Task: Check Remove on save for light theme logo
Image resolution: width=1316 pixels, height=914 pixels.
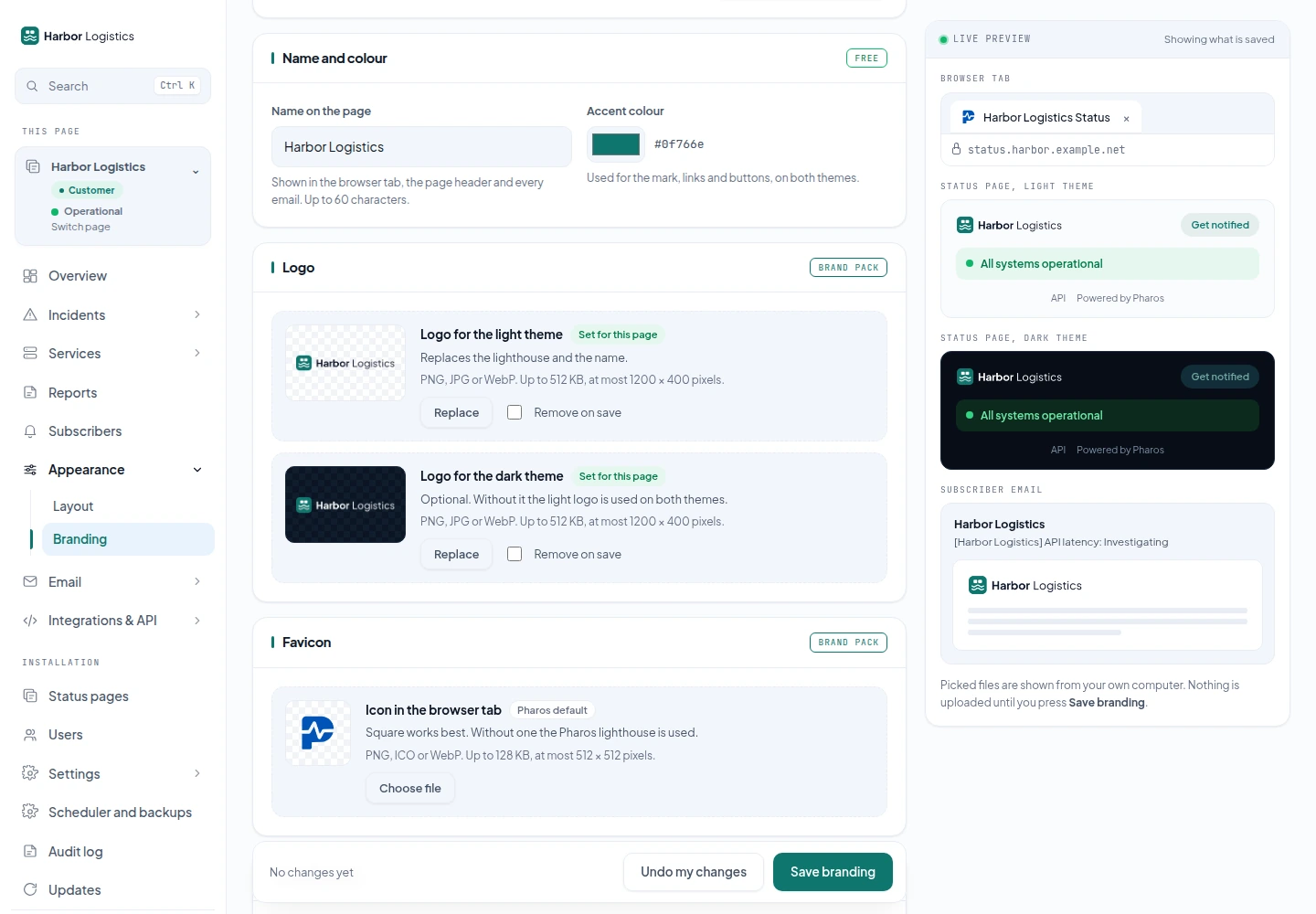Action: (515, 412)
